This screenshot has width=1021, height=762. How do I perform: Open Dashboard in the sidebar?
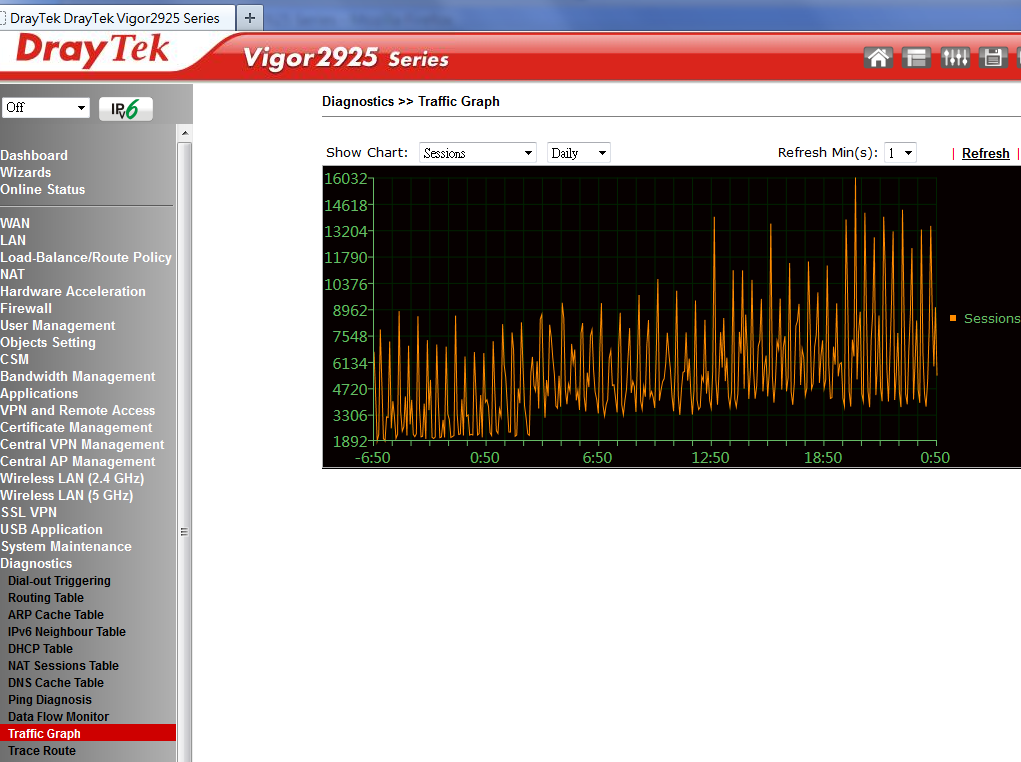[x=34, y=156]
